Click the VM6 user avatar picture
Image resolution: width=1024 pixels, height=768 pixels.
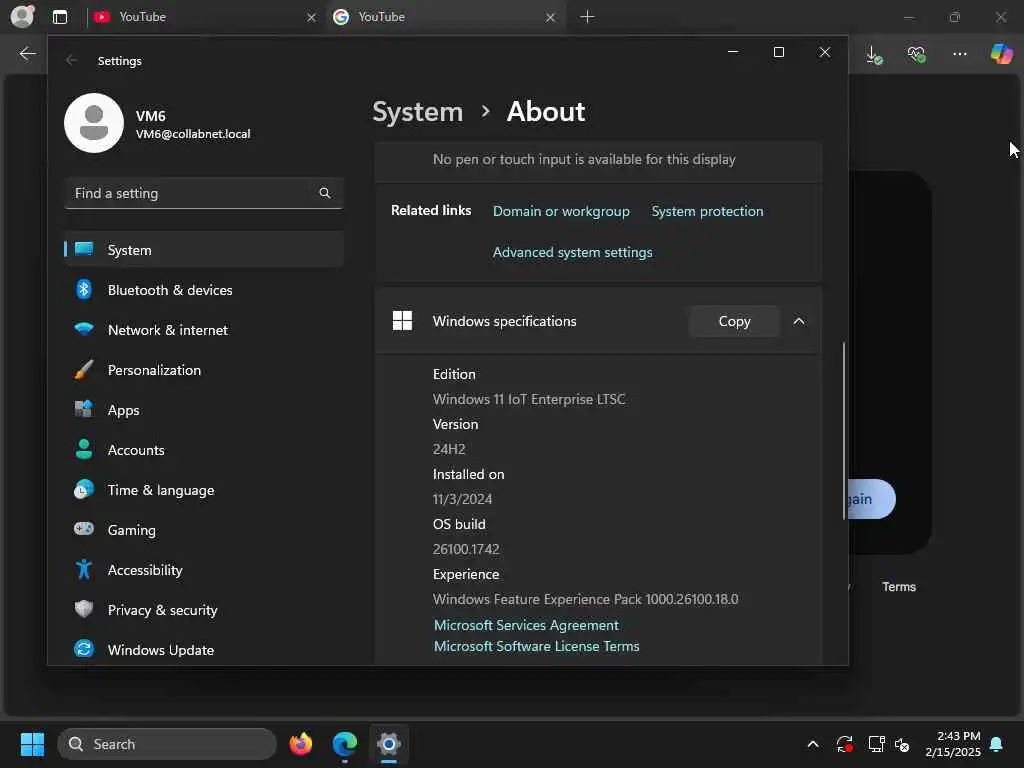(94, 123)
